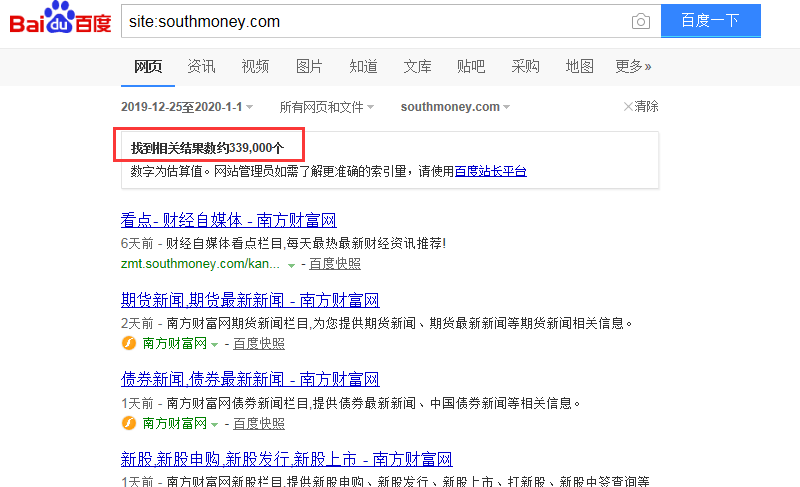
Task: Select the 采购 tab
Action: [526, 66]
